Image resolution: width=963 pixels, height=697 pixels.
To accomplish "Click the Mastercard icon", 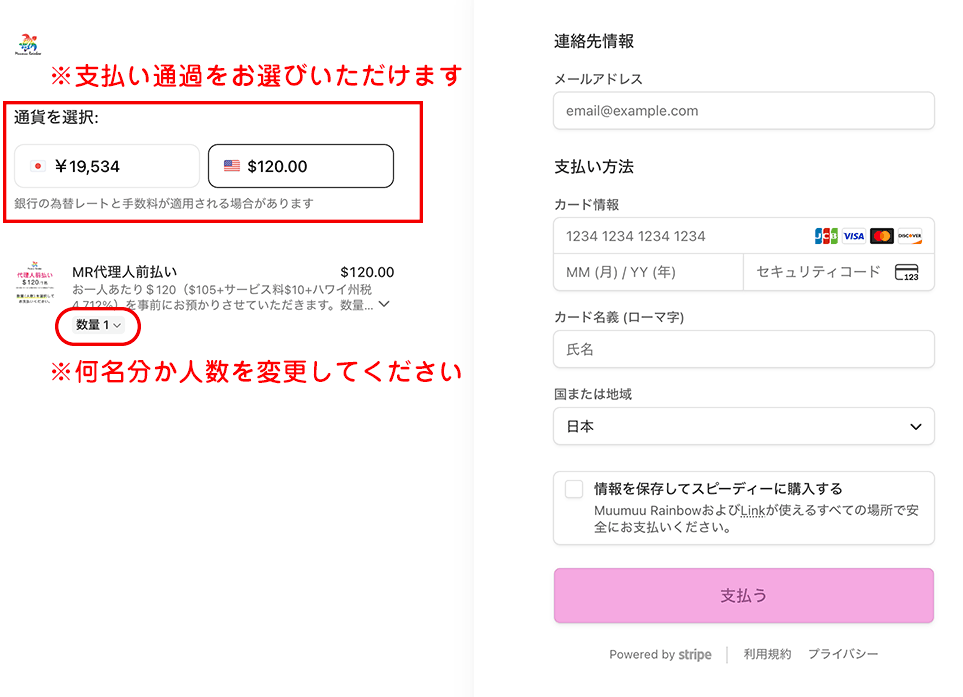I will click(881, 236).
